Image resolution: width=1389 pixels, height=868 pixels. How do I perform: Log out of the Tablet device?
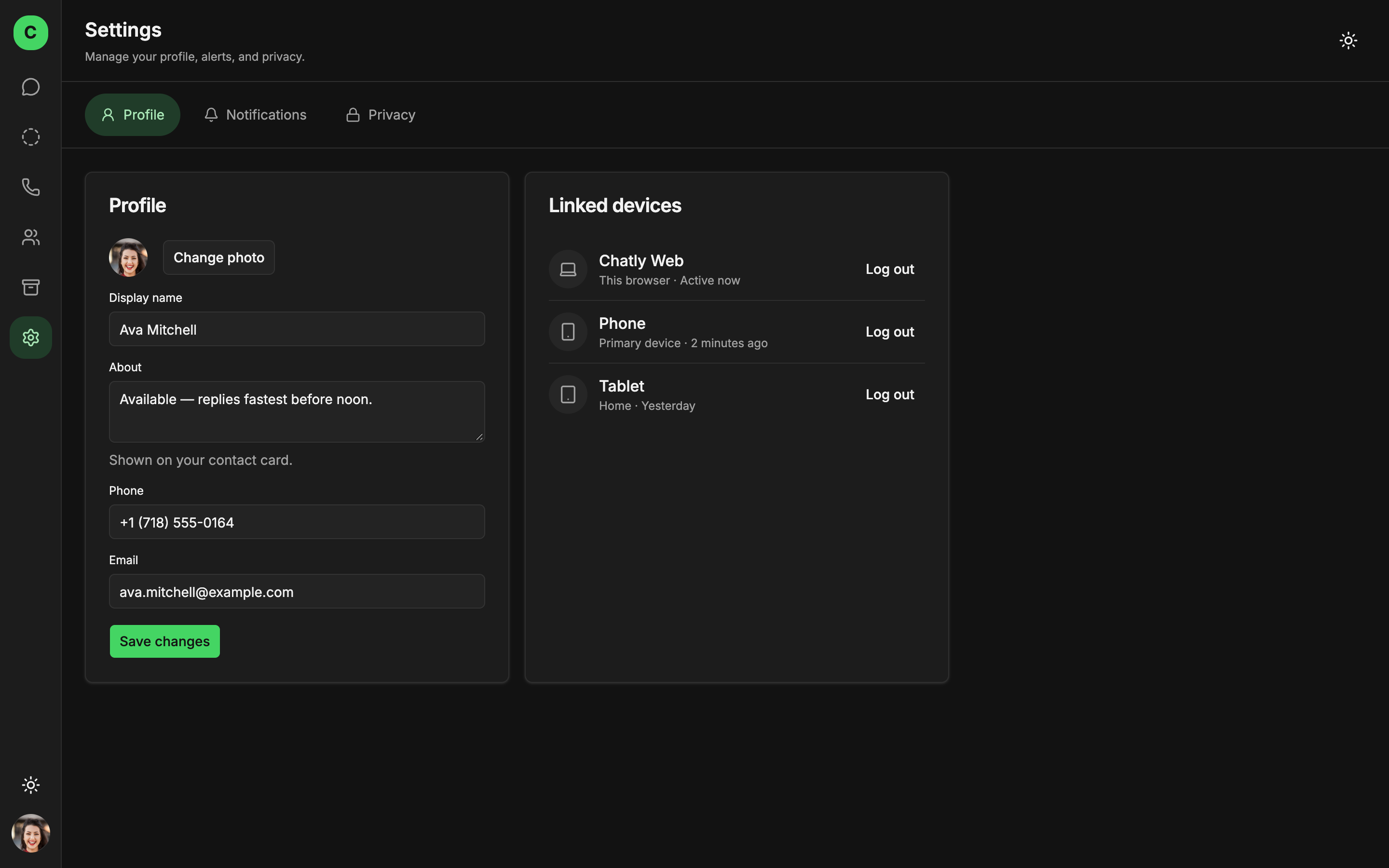890,394
